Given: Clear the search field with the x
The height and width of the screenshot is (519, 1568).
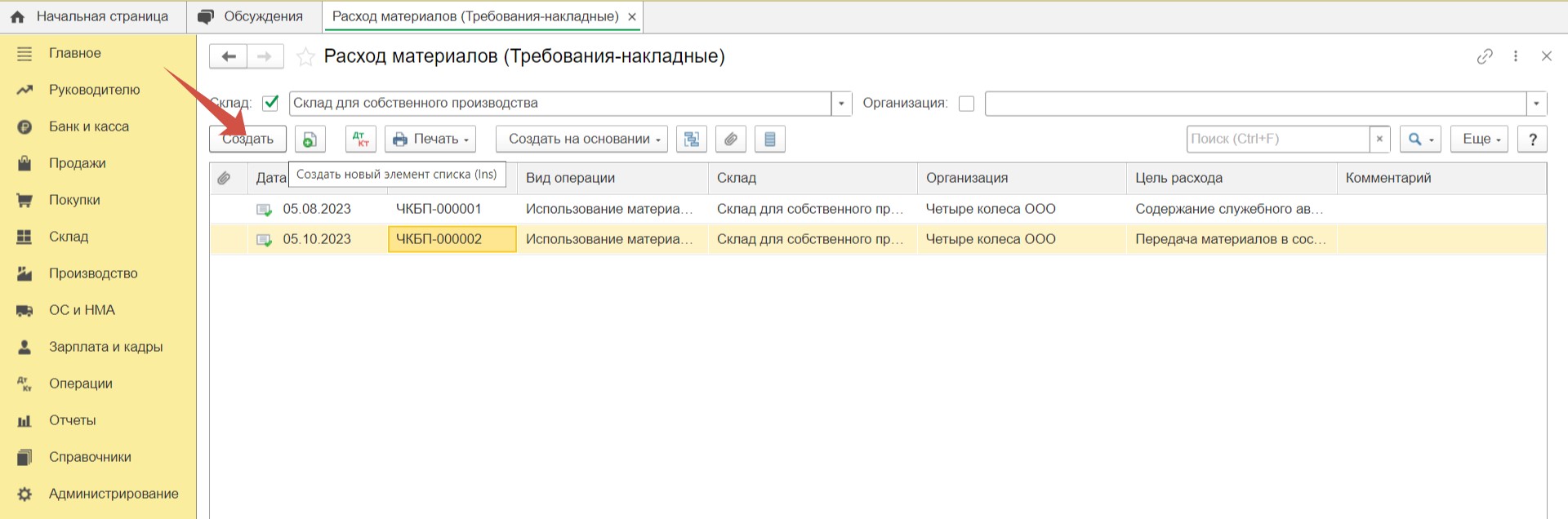Looking at the screenshot, I should tap(1379, 139).
